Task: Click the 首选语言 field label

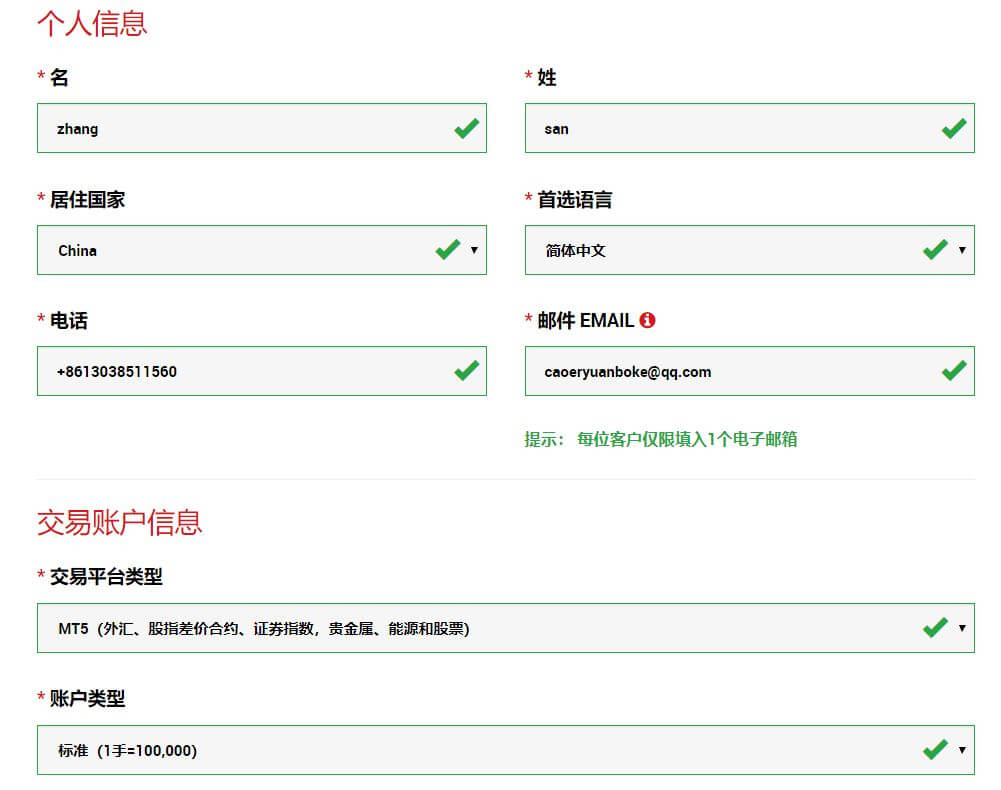Action: tap(575, 199)
